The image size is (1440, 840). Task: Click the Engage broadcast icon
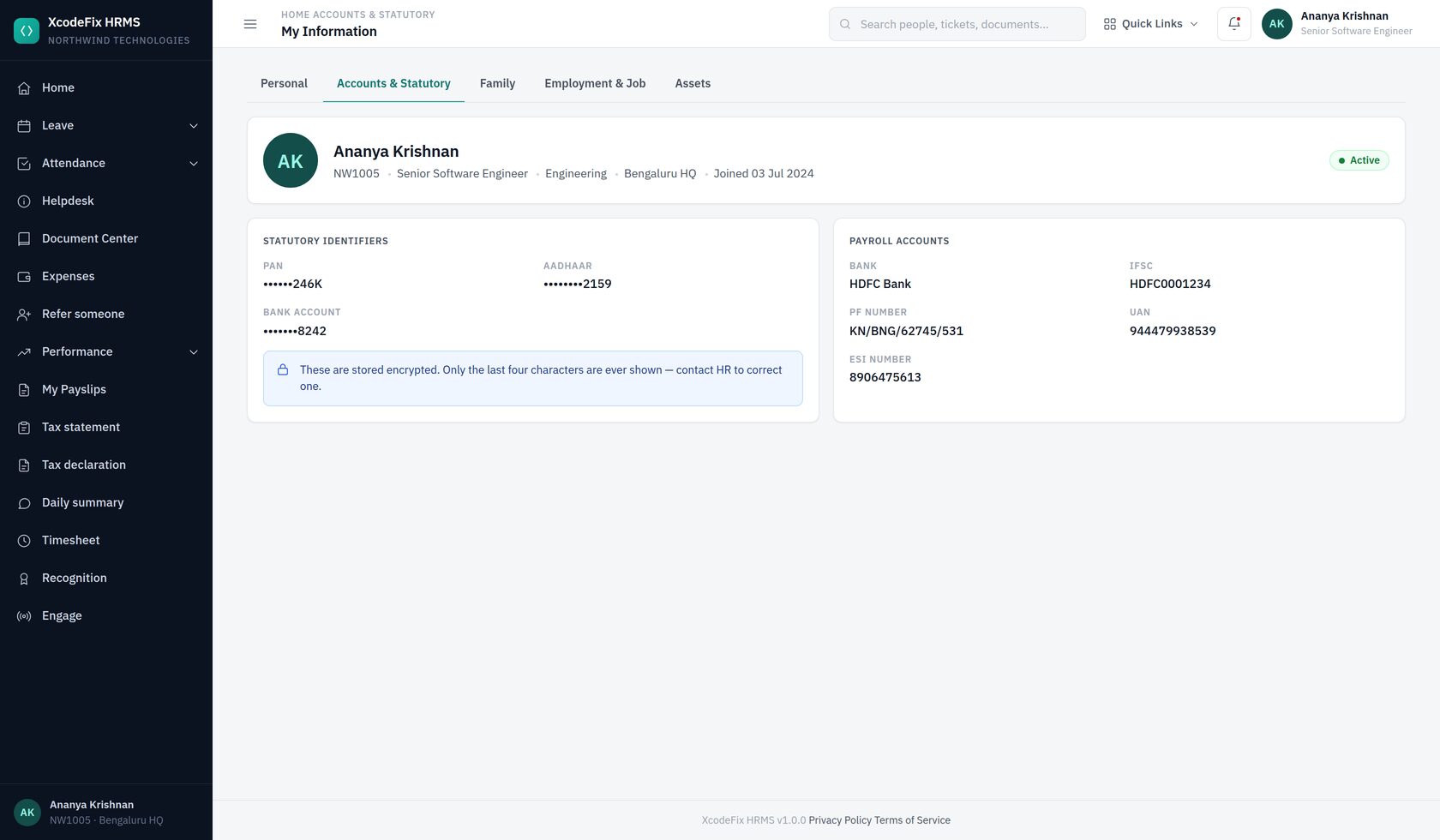click(x=24, y=616)
